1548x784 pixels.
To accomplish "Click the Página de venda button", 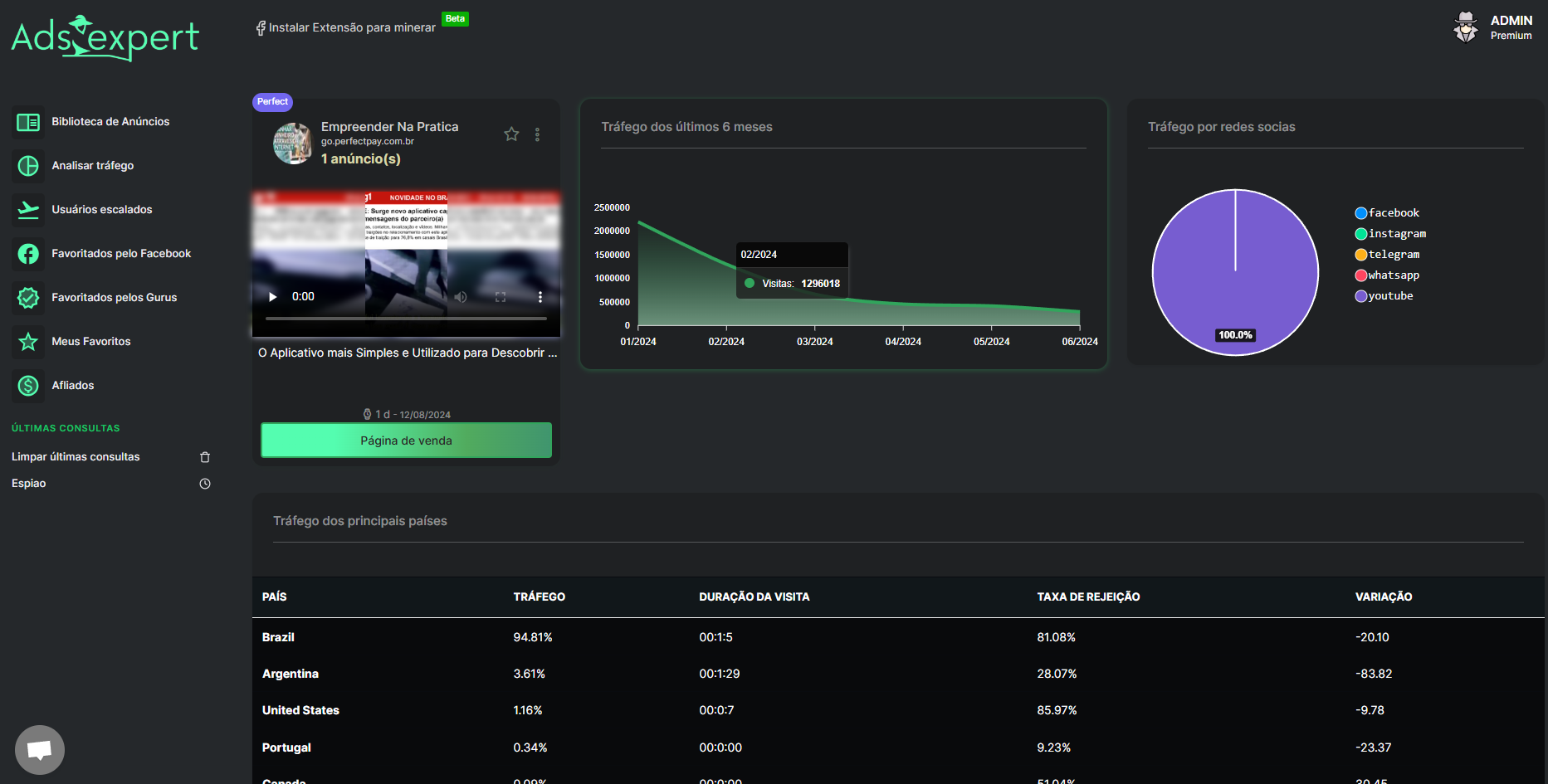I will click(x=406, y=441).
